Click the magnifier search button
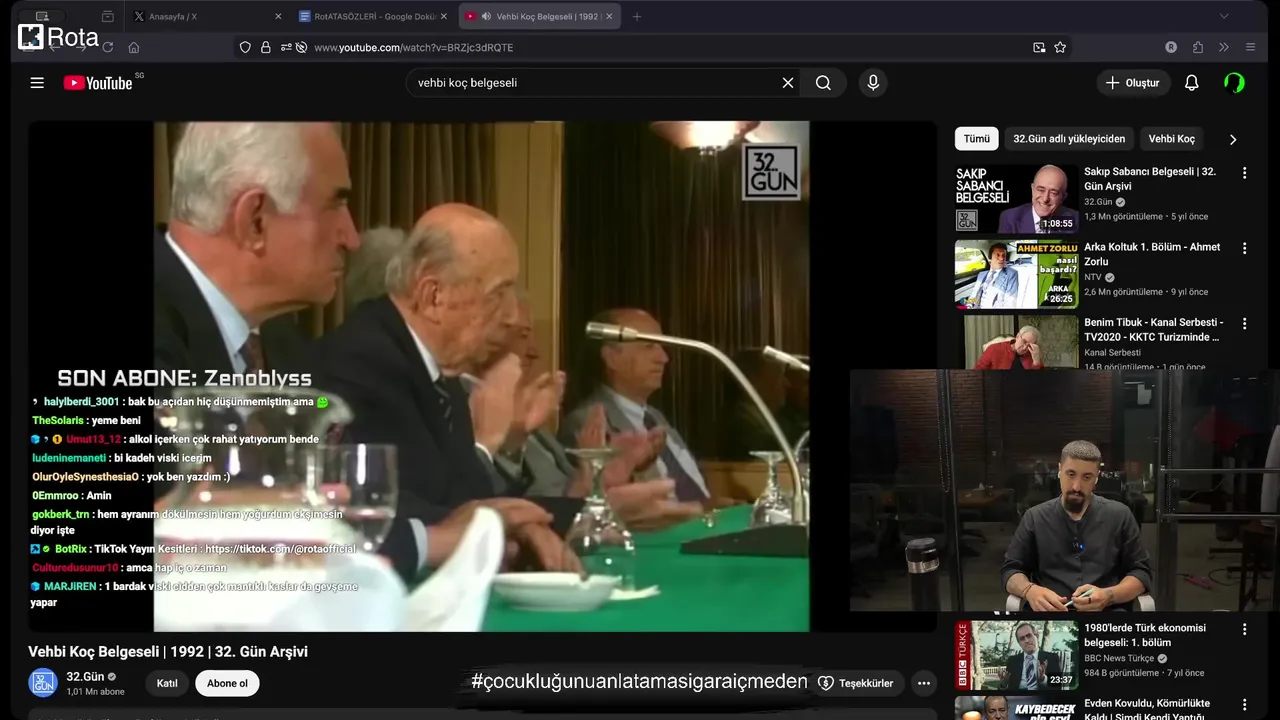The width and height of the screenshot is (1280, 720). coord(823,83)
